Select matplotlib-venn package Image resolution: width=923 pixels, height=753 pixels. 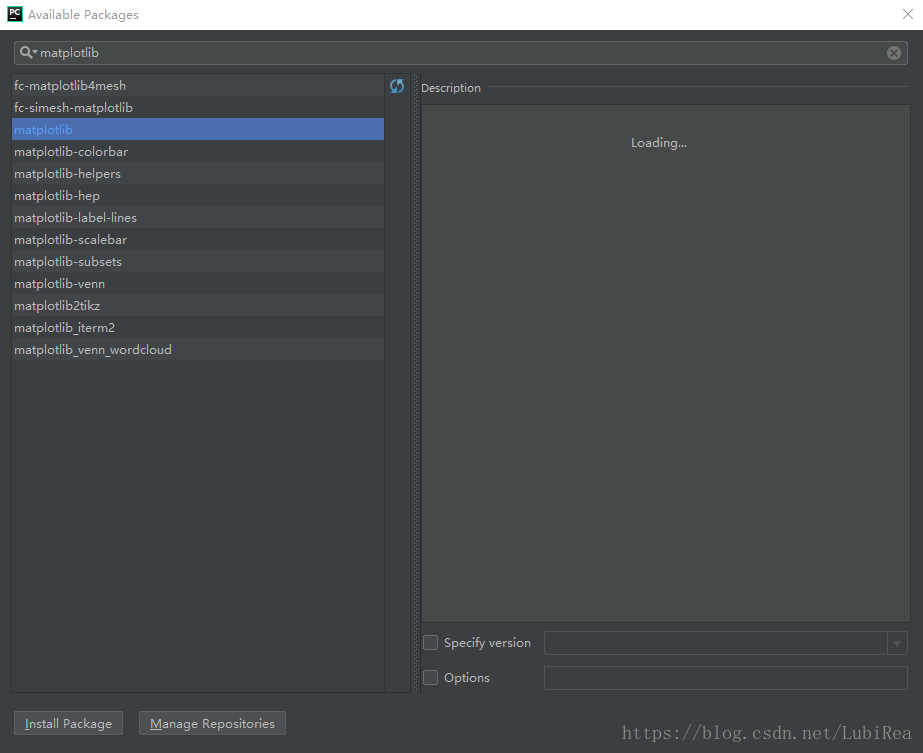pyautogui.click(x=198, y=283)
